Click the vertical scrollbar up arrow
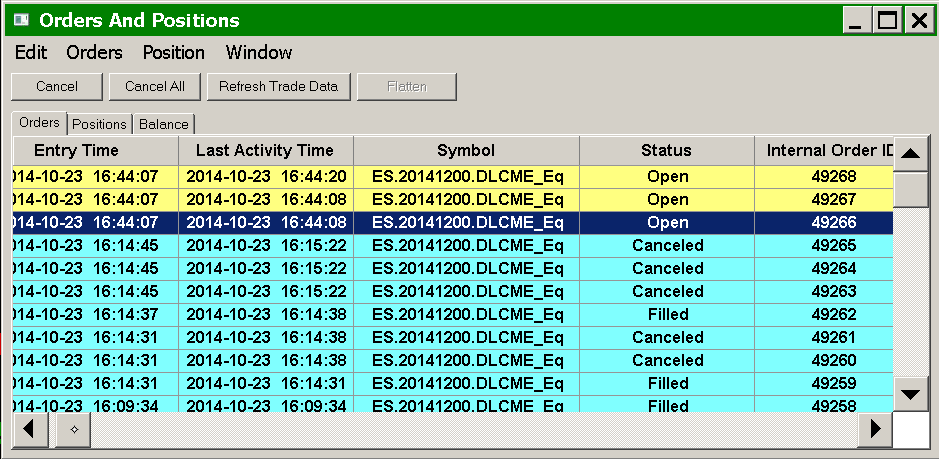This screenshot has height=459, width=939. tap(911, 153)
